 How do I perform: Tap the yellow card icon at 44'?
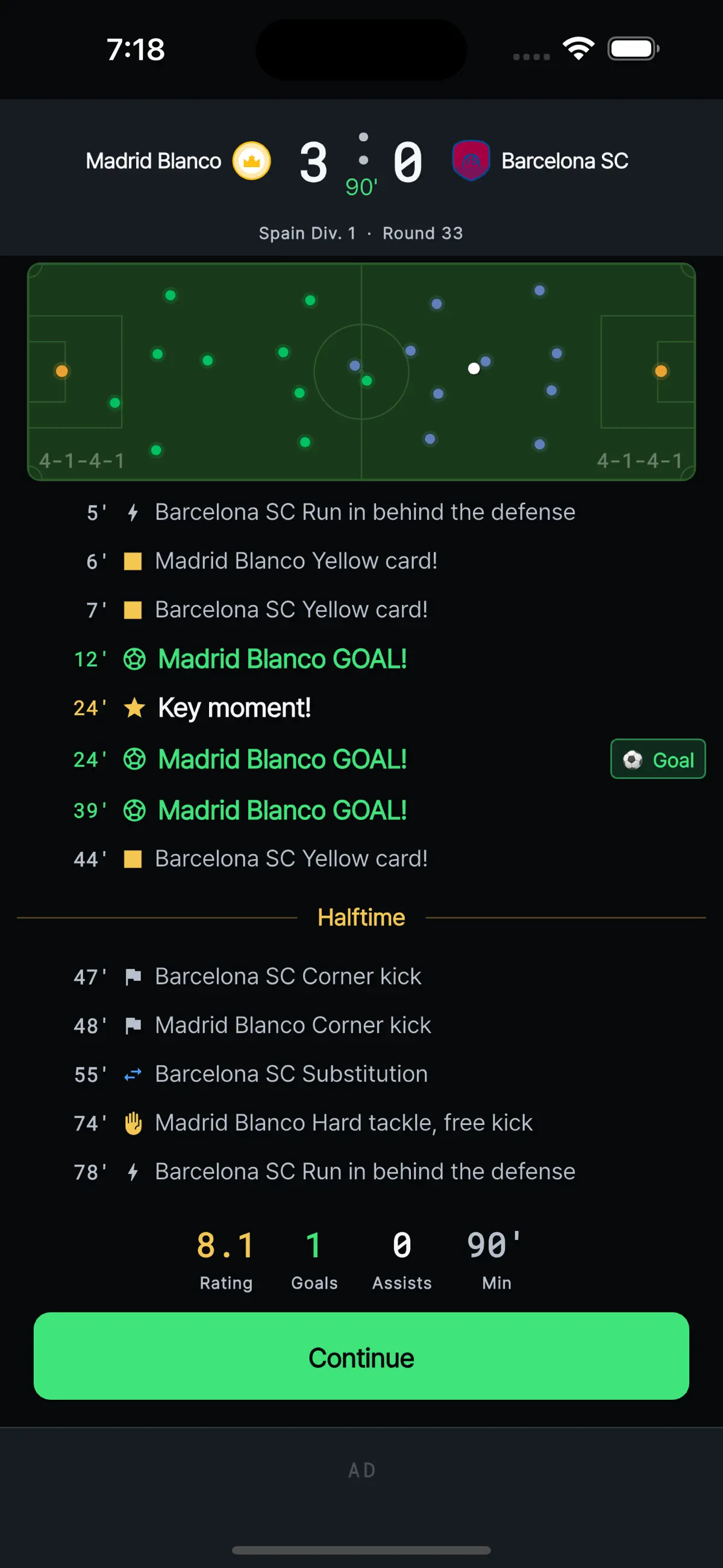tap(133, 859)
